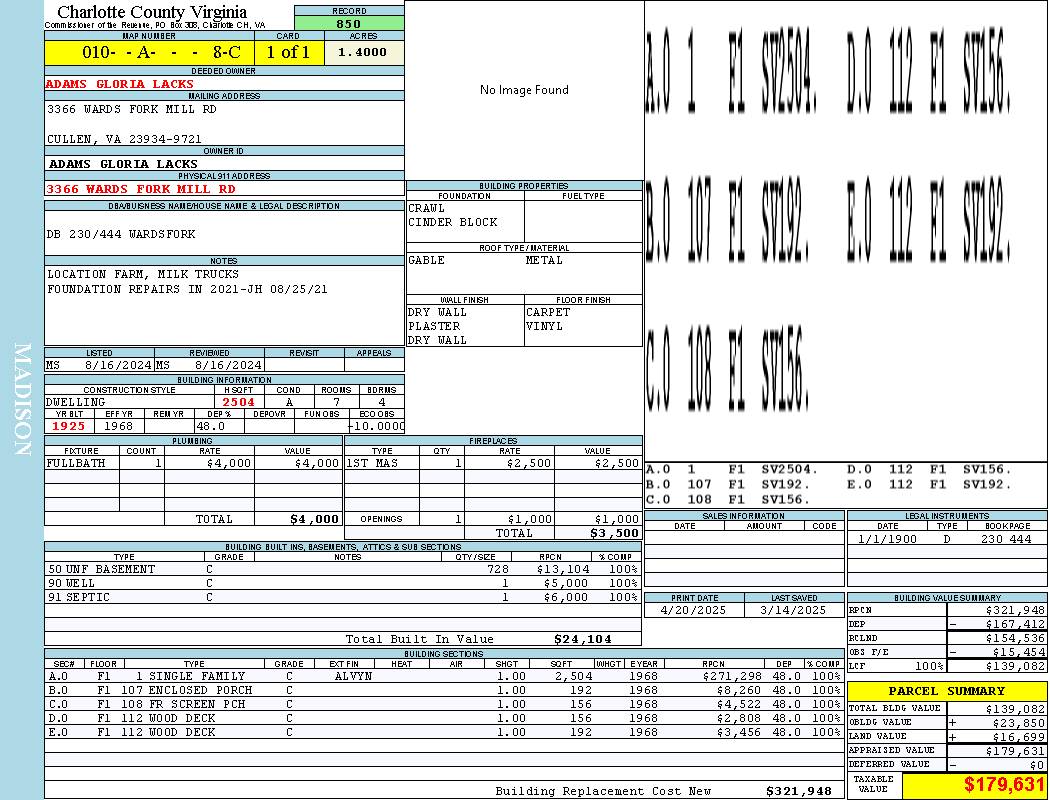Select mailing address line 3366 WARDS FORK MILL RD
1050x800 pixels.
[131, 108]
